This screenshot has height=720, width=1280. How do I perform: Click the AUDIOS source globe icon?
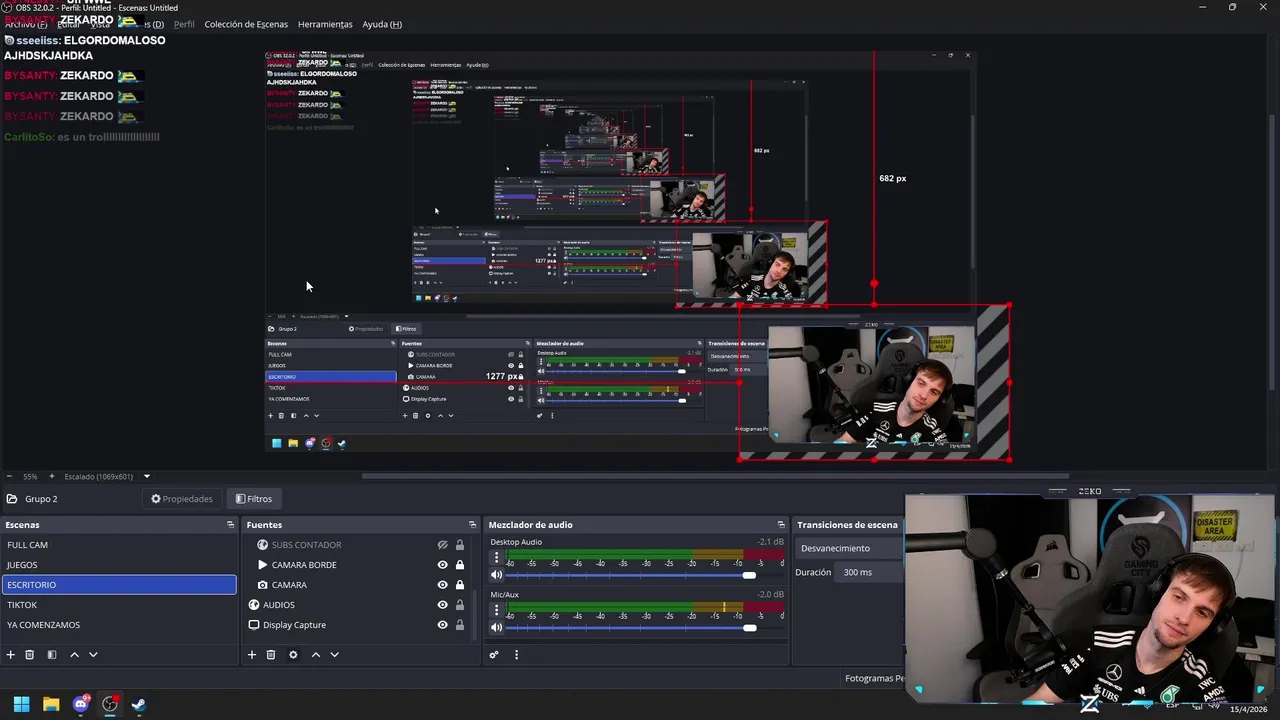254,605
